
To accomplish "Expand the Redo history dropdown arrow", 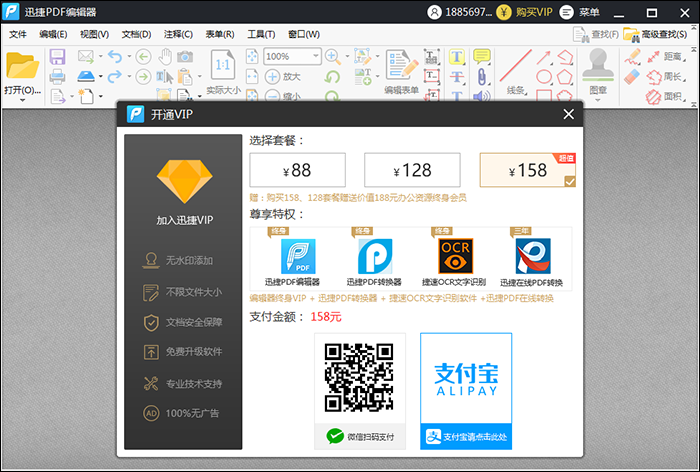I will (129, 77).
